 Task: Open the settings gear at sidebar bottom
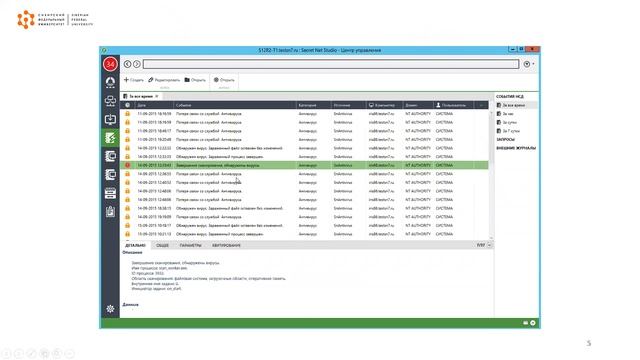[110, 309]
